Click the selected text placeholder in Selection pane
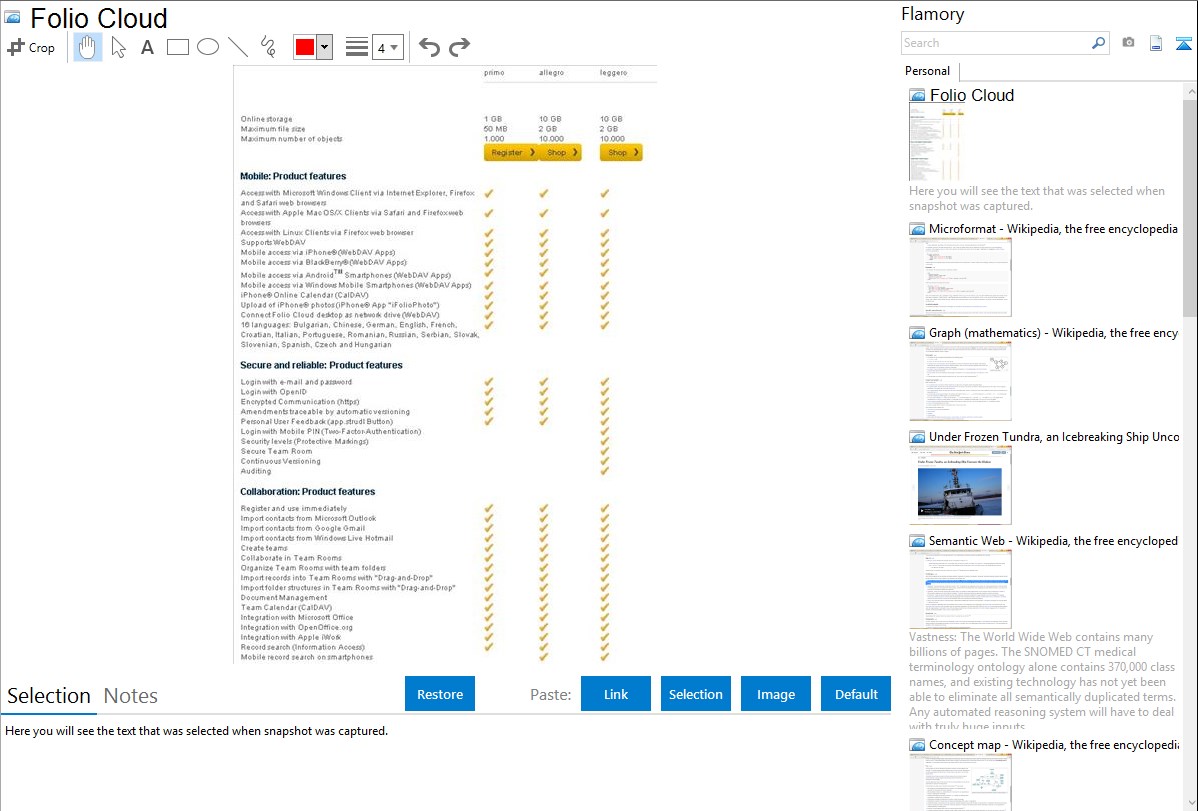1198x811 pixels. point(196,731)
